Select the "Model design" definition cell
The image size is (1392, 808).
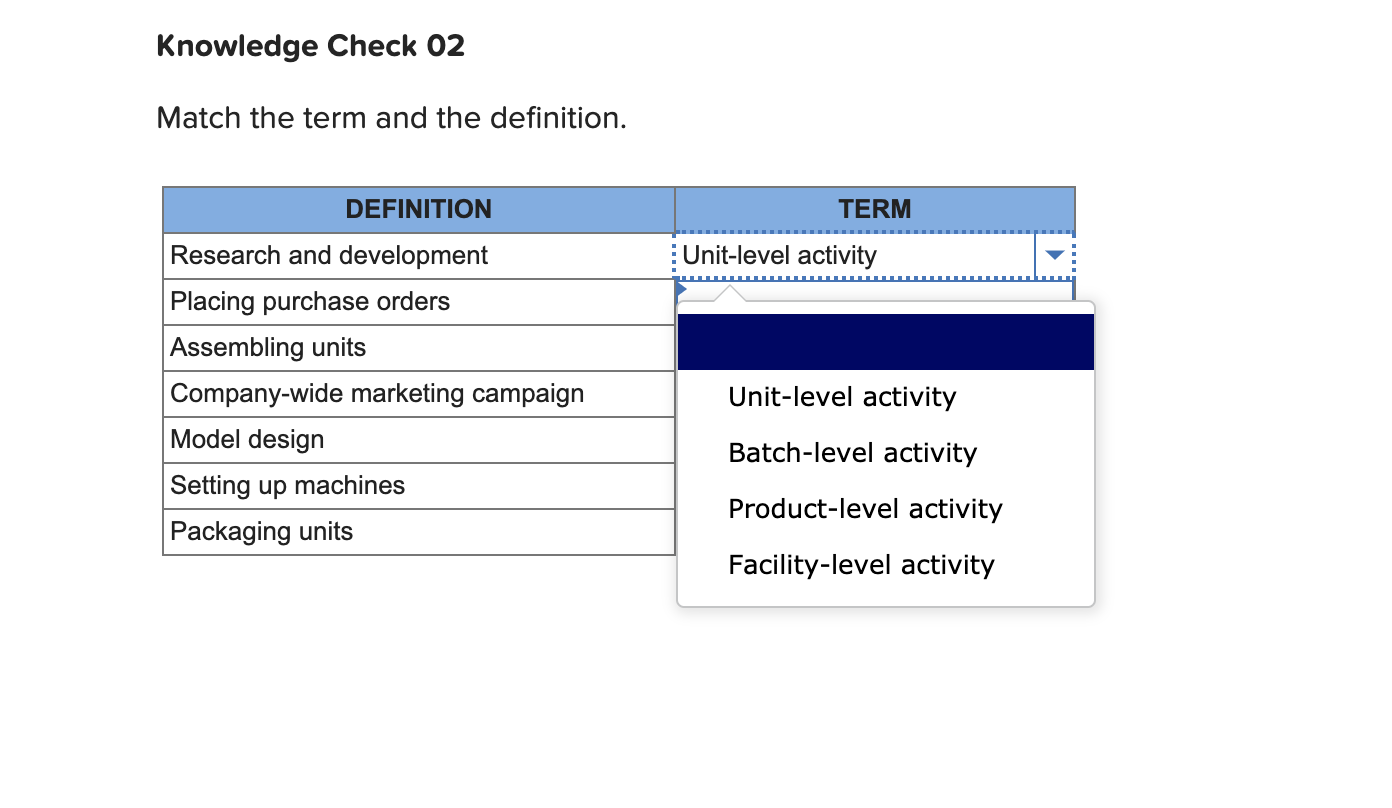pos(246,439)
